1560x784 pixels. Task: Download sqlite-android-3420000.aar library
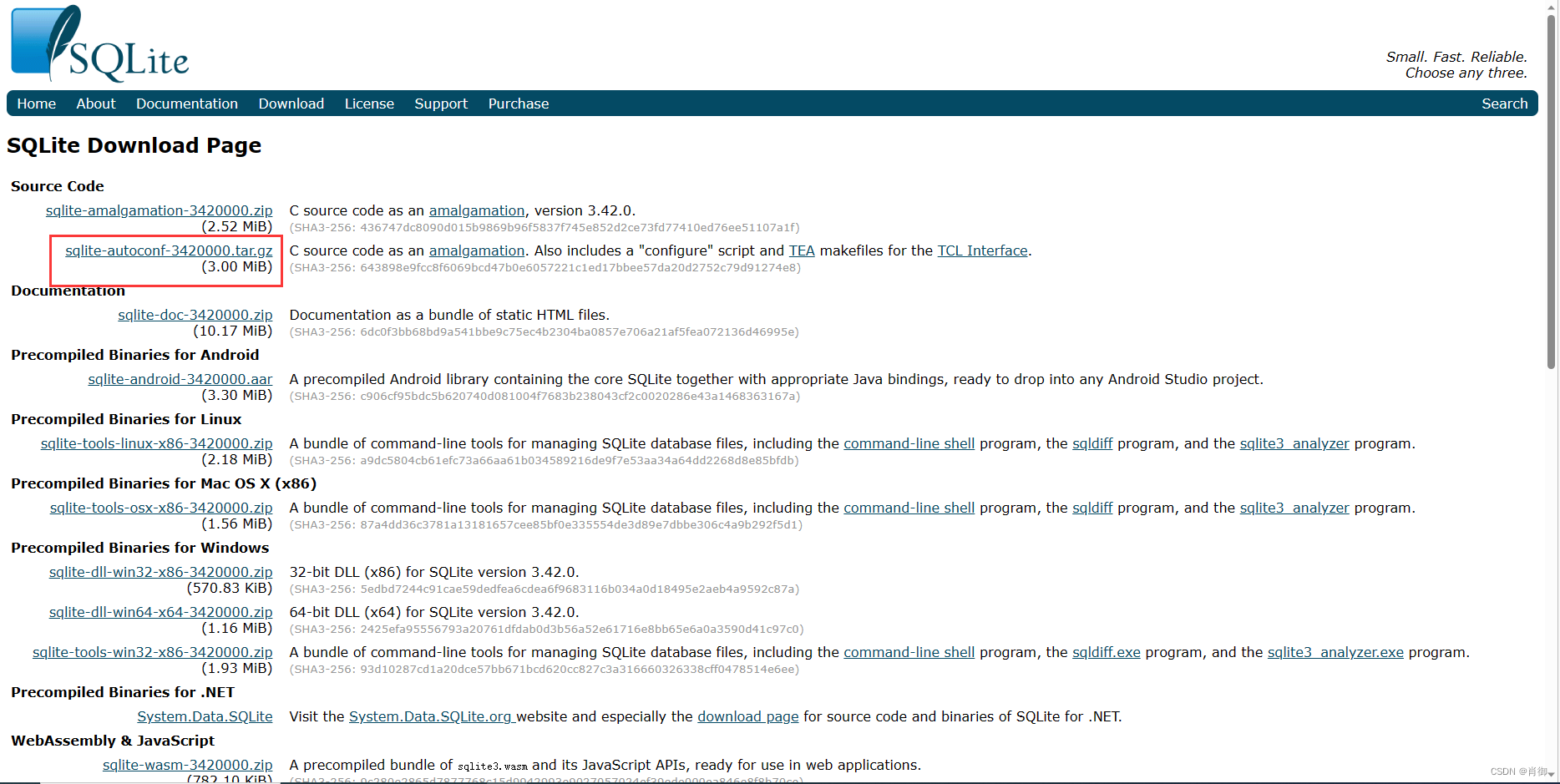coord(180,379)
